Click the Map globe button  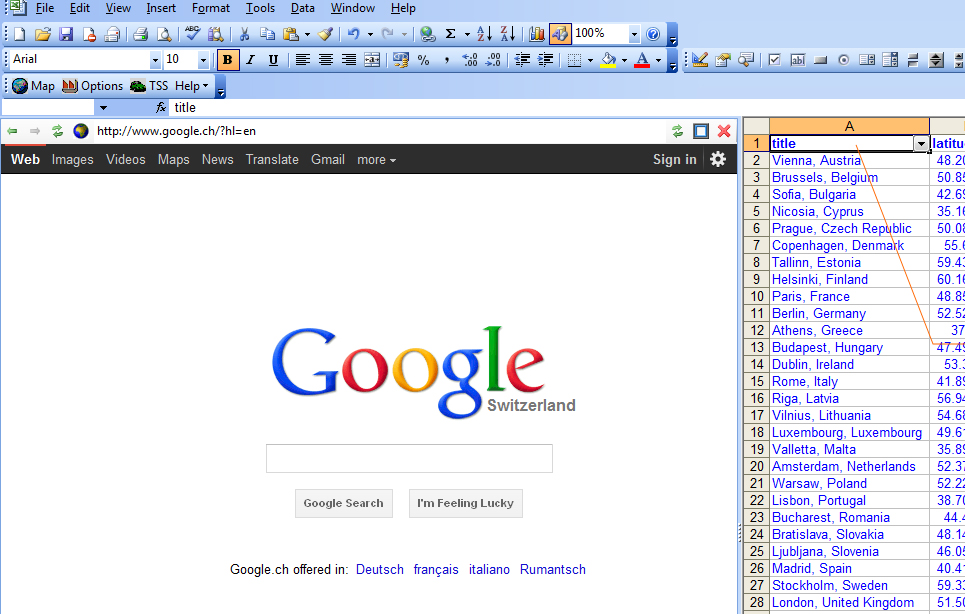(33, 86)
